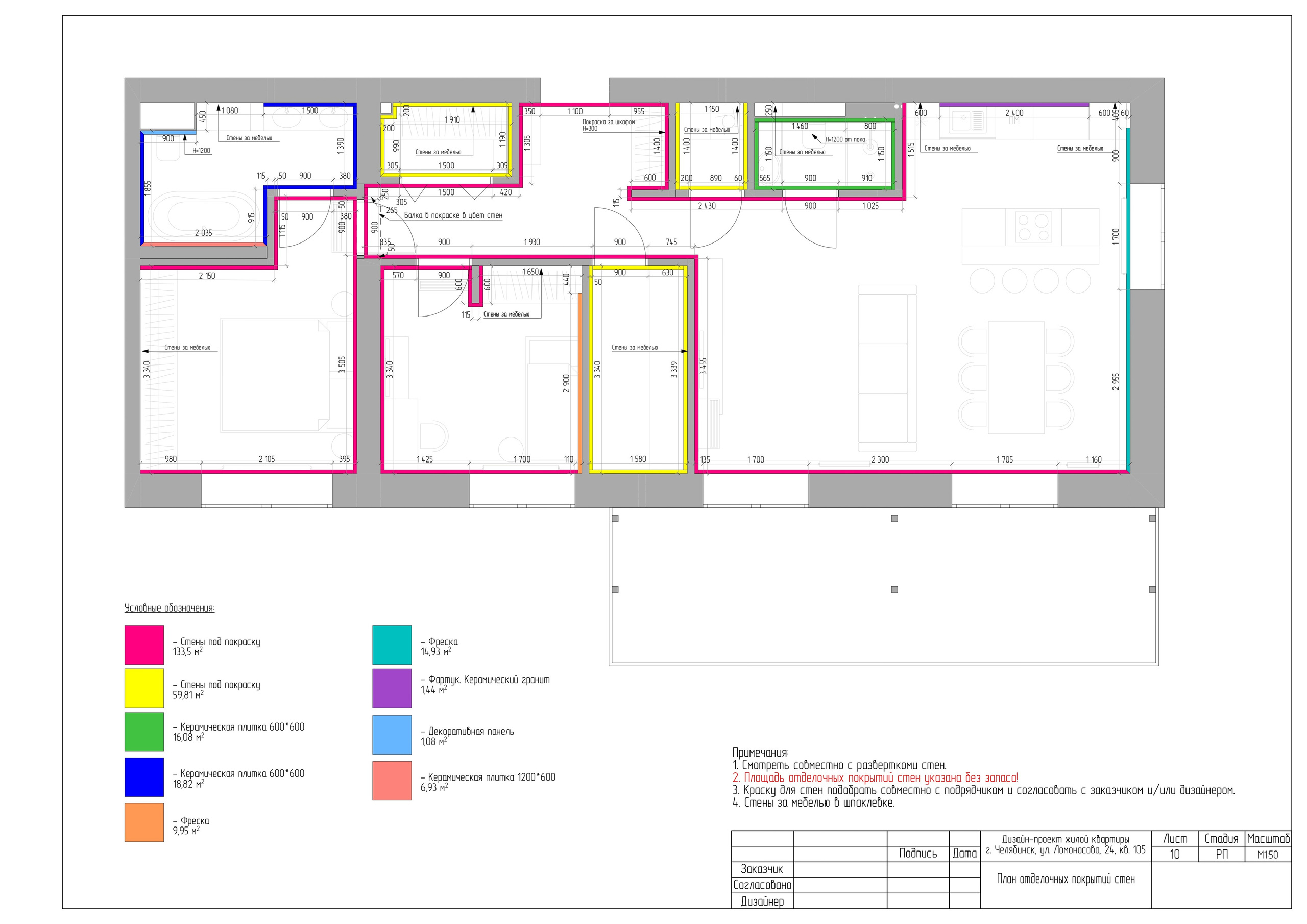Pick the salmon 1200*600 tile swatch

pyautogui.click(x=392, y=781)
